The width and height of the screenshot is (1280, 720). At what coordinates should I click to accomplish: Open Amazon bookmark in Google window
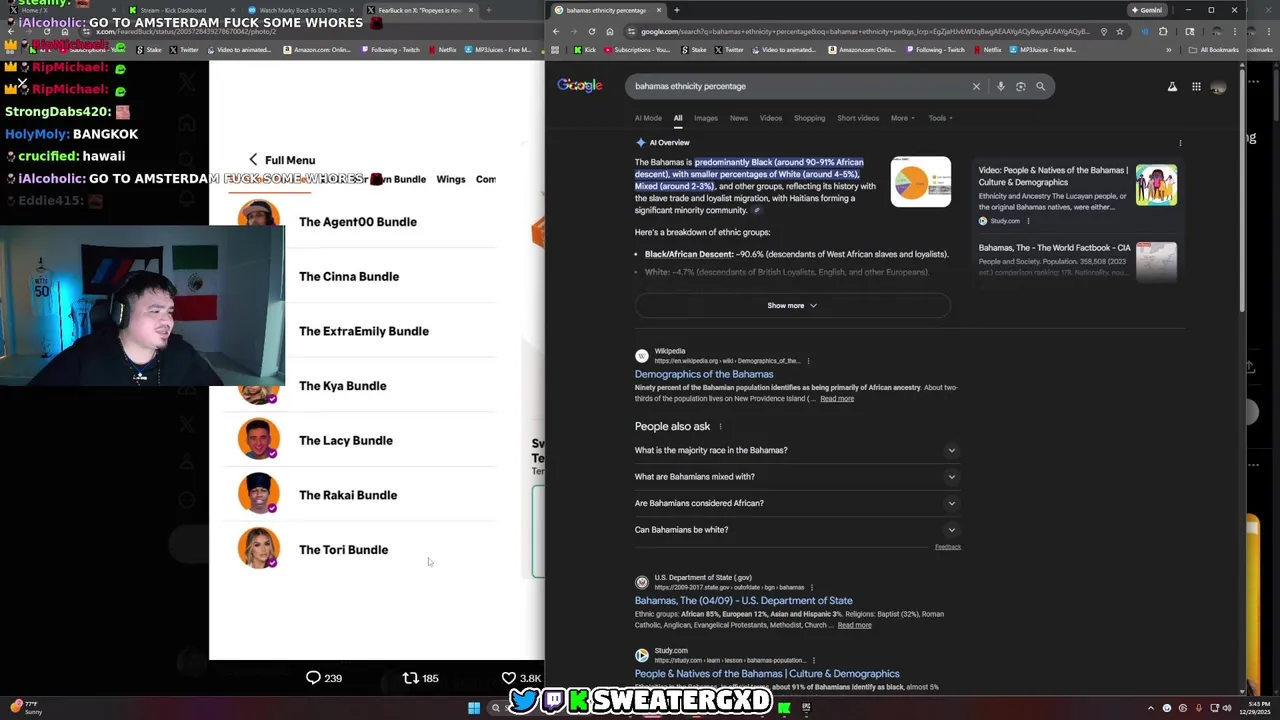pos(862,49)
